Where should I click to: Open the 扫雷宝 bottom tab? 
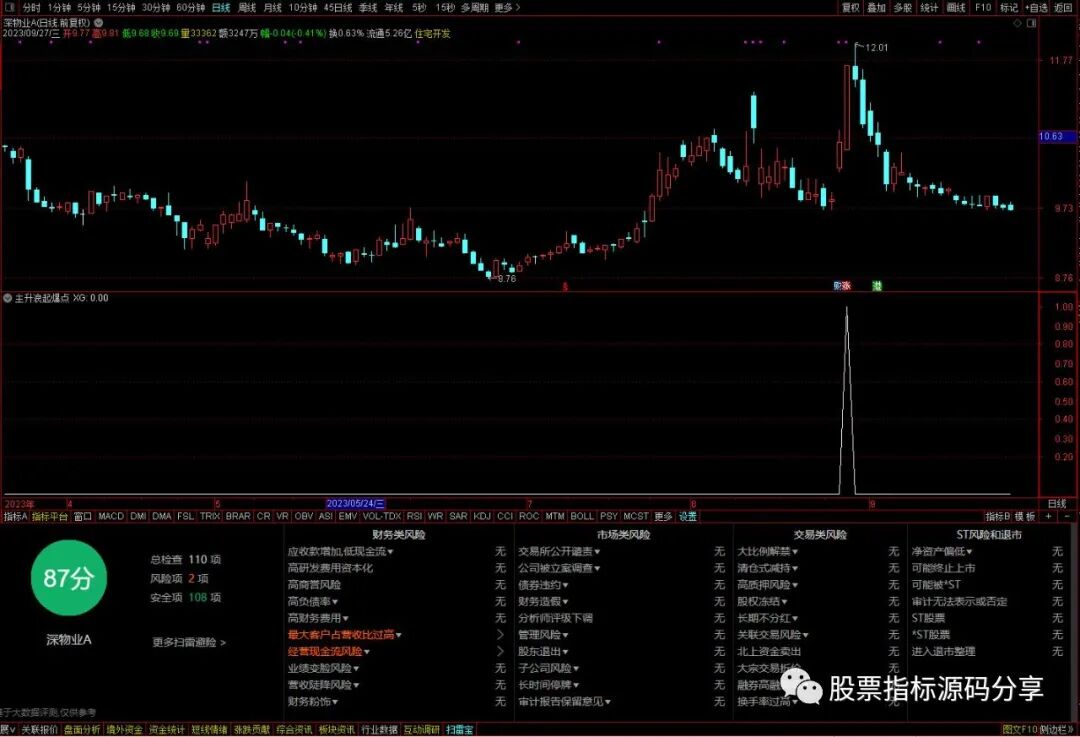(459, 729)
